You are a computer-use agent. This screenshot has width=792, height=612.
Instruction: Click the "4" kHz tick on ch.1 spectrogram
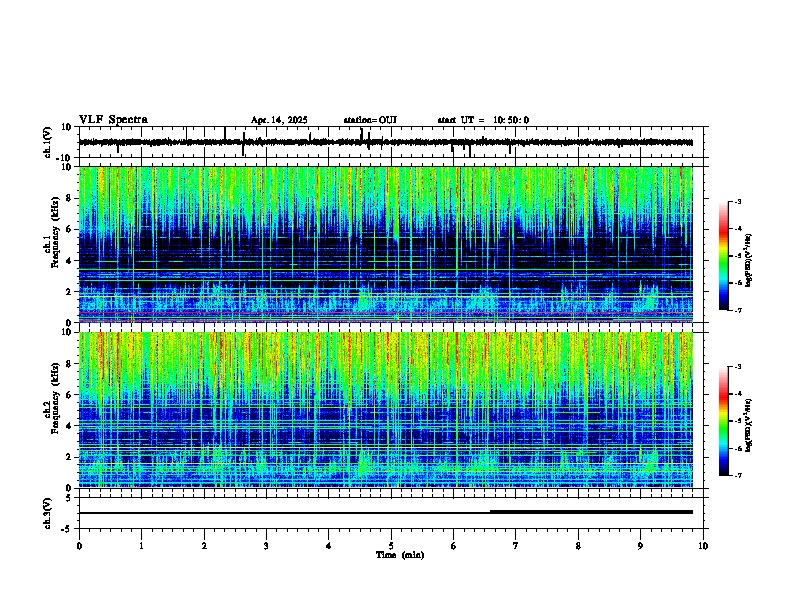coord(69,261)
